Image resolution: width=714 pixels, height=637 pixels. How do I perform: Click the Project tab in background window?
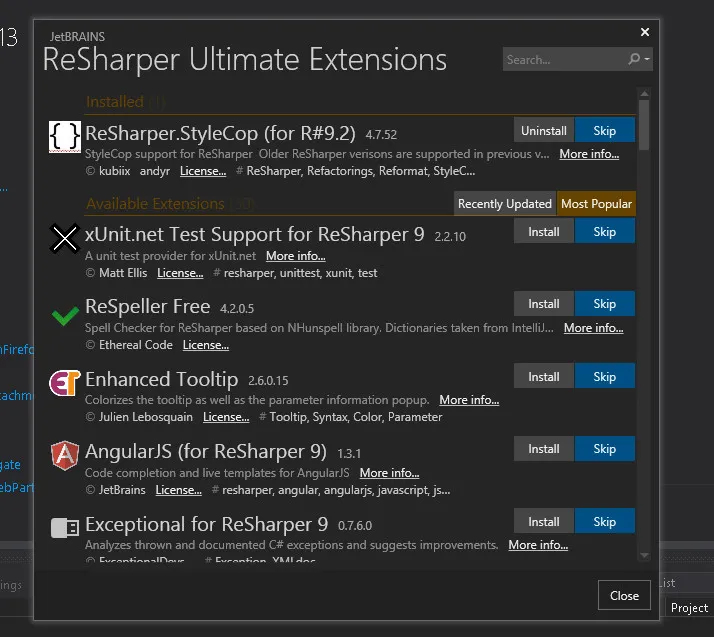click(689, 608)
